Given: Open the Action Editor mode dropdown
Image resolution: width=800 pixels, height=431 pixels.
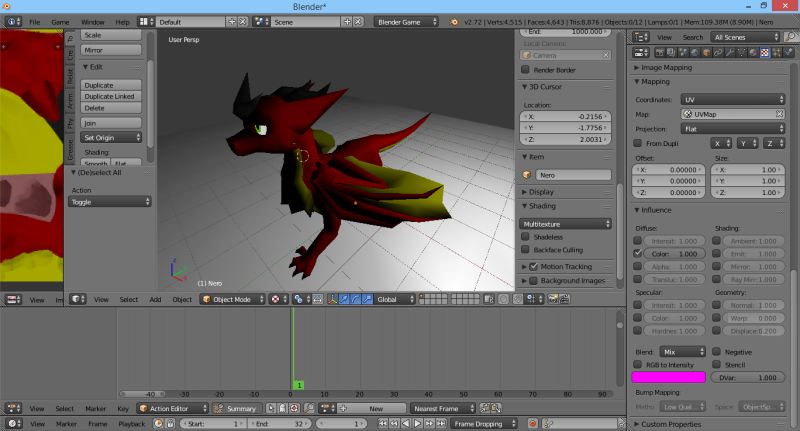Looking at the screenshot, I should (x=172, y=409).
